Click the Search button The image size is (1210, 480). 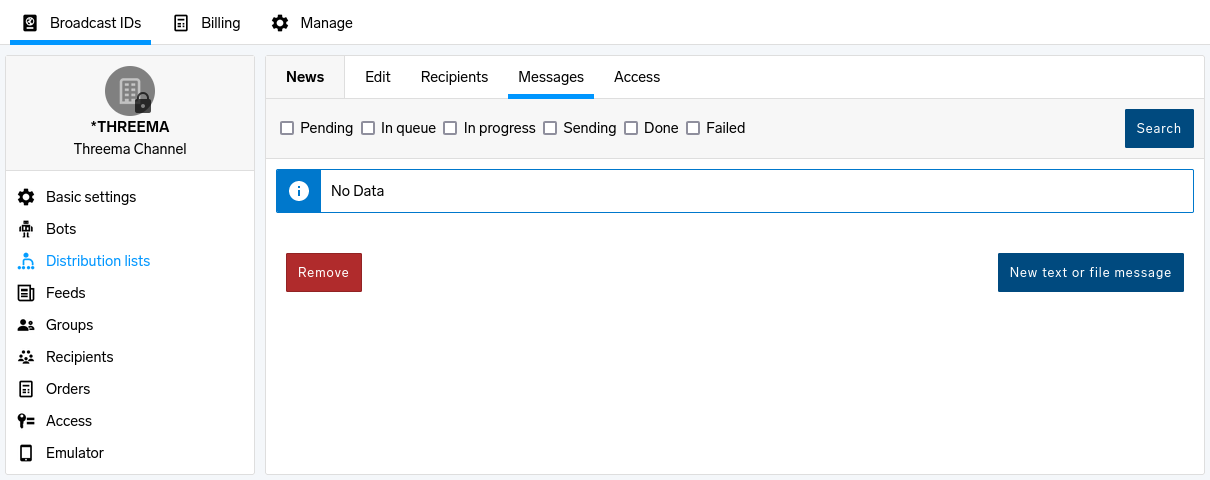pyautogui.click(x=1159, y=128)
